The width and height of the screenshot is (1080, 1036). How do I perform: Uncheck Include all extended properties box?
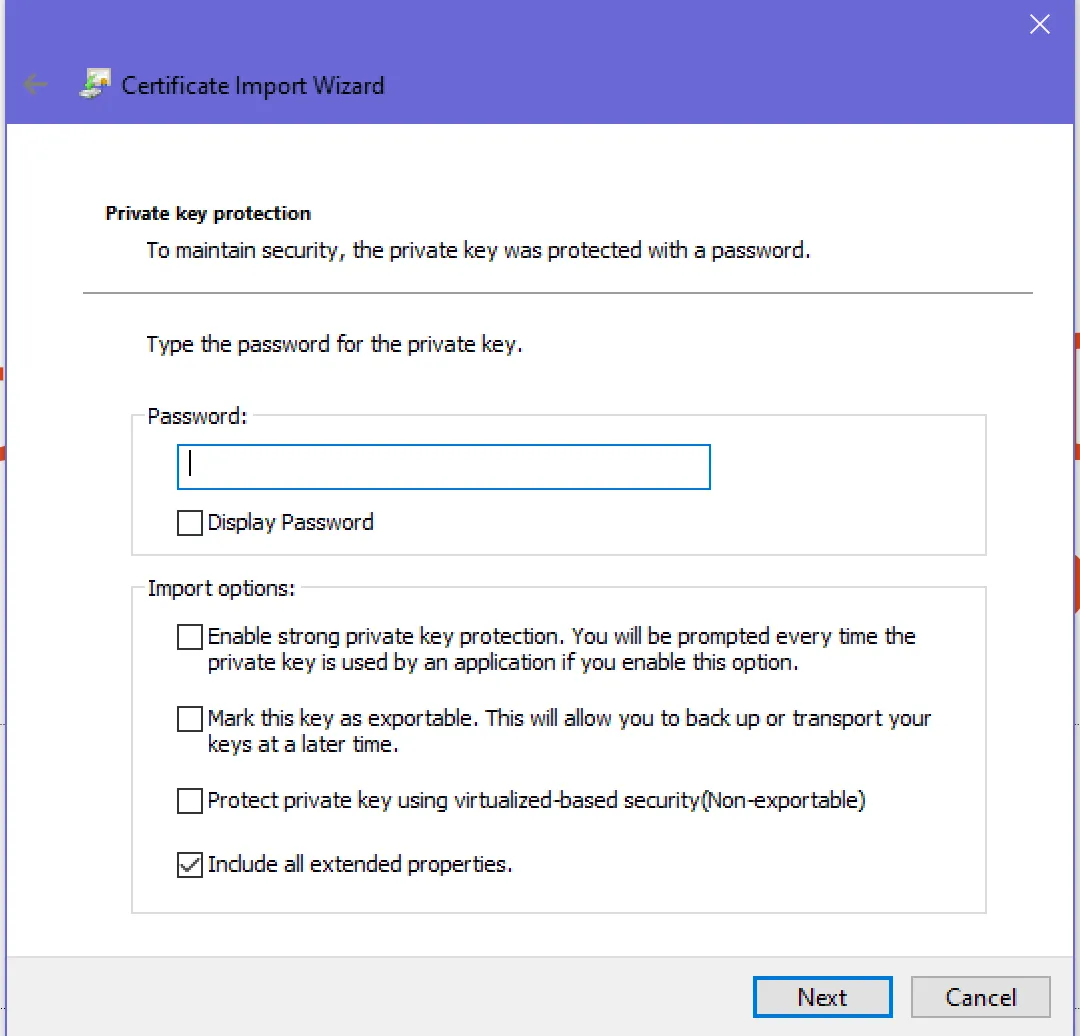189,864
